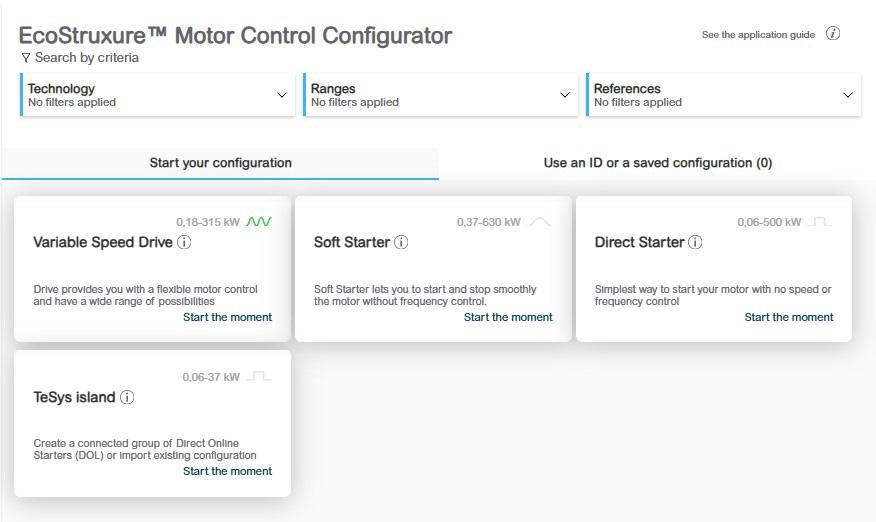Screen dimensions: 876x522
Task: Click Start the moment under Soft Starter
Action: tap(508, 317)
